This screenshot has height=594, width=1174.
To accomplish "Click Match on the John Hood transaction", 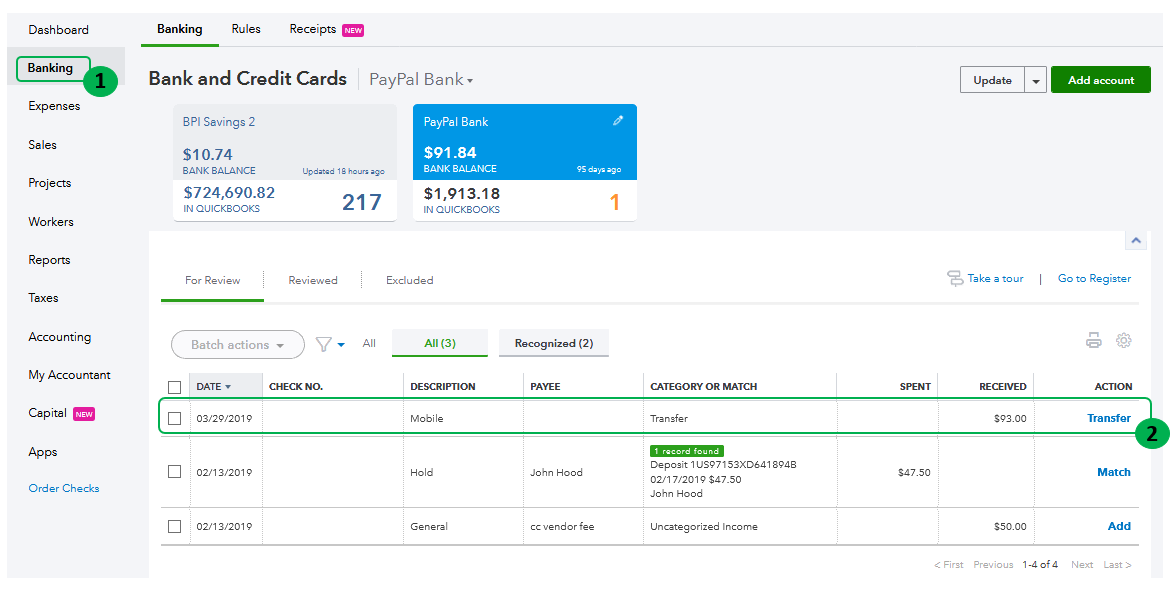I will [x=1113, y=471].
